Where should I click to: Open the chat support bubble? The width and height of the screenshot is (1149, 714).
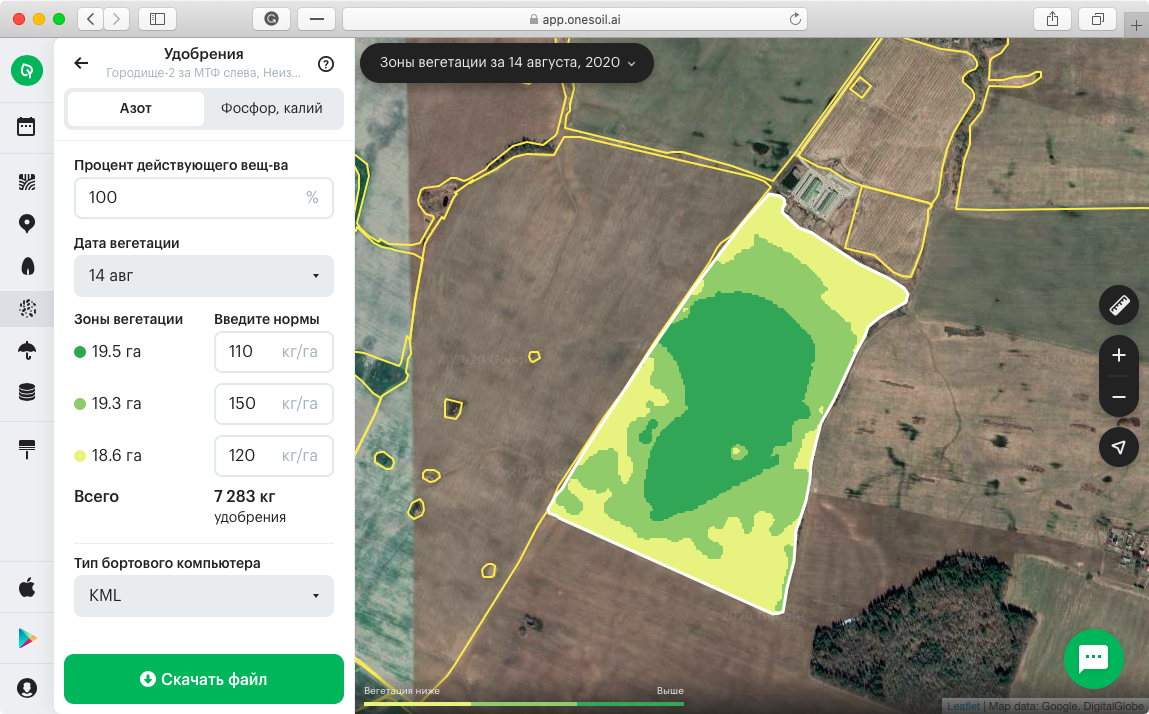click(1093, 658)
